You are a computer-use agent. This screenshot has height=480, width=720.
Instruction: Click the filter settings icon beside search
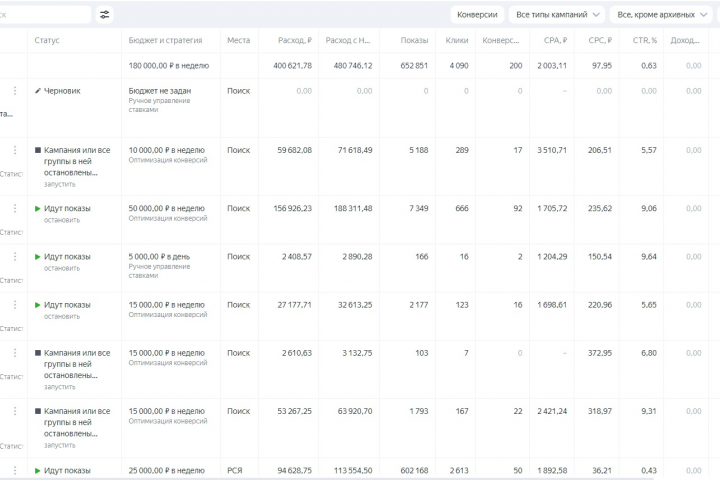coord(105,15)
